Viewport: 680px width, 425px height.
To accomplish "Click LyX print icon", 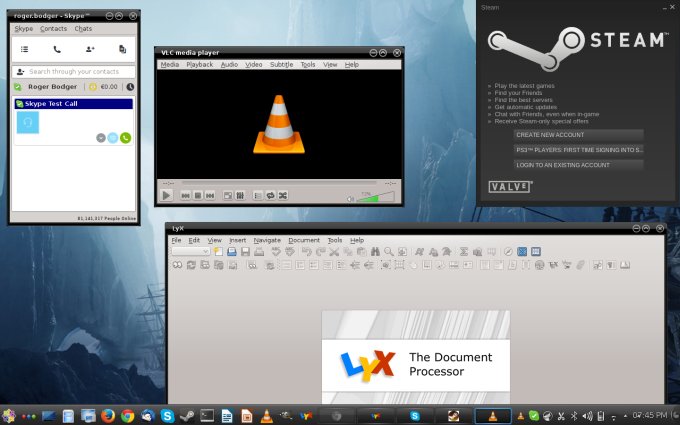I will point(259,252).
